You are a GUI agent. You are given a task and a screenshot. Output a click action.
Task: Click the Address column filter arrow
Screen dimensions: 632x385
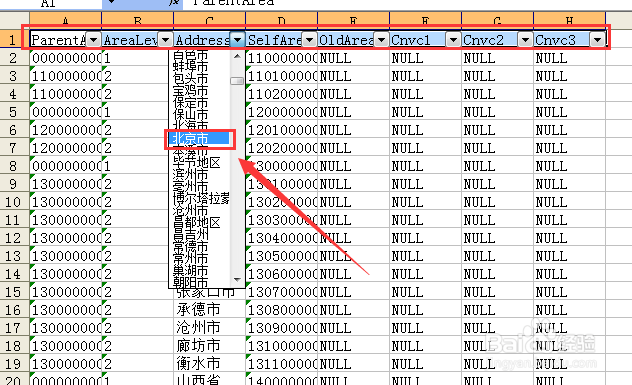(237, 40)
